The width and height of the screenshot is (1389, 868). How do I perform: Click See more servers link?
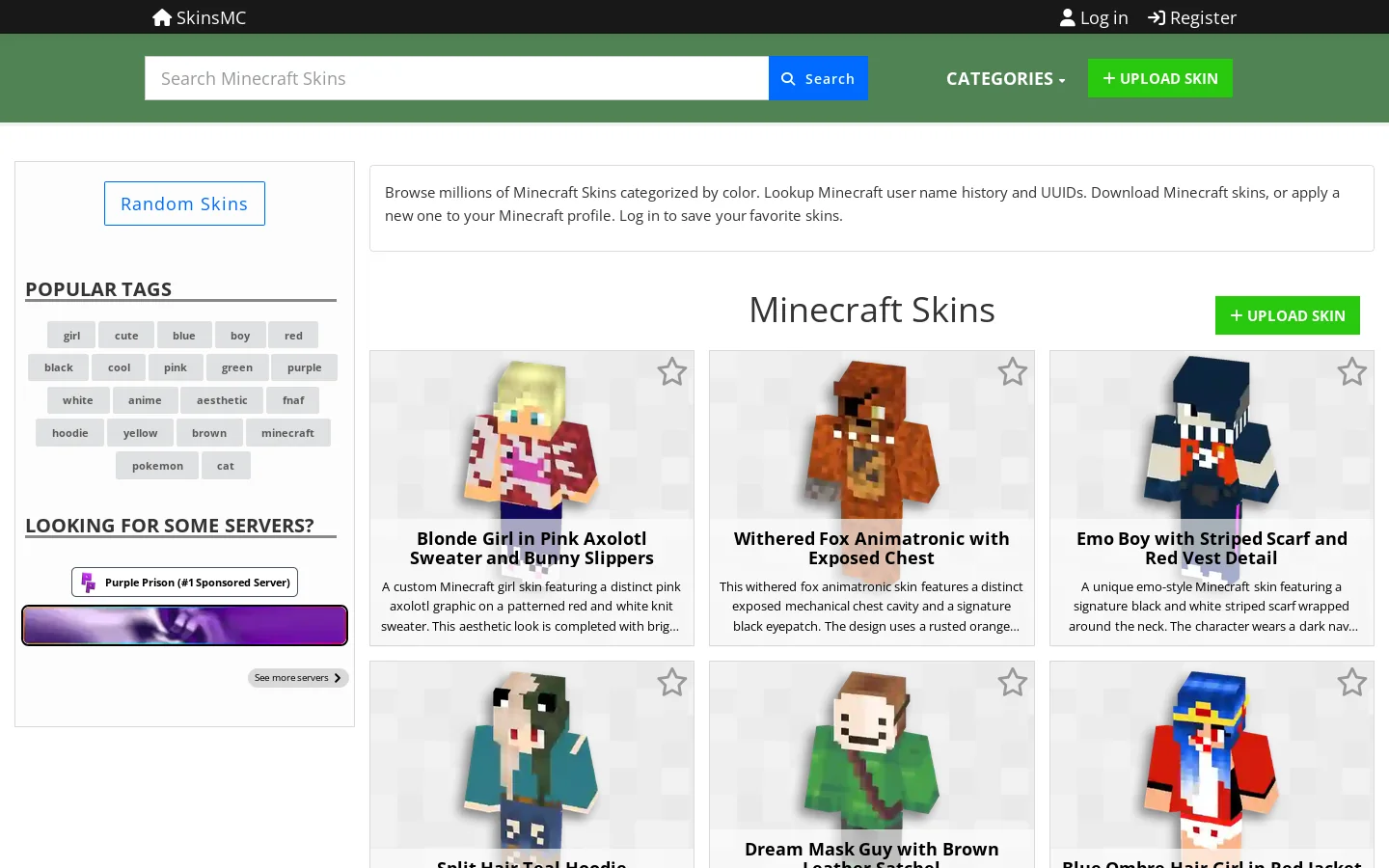tap(298, 678)
